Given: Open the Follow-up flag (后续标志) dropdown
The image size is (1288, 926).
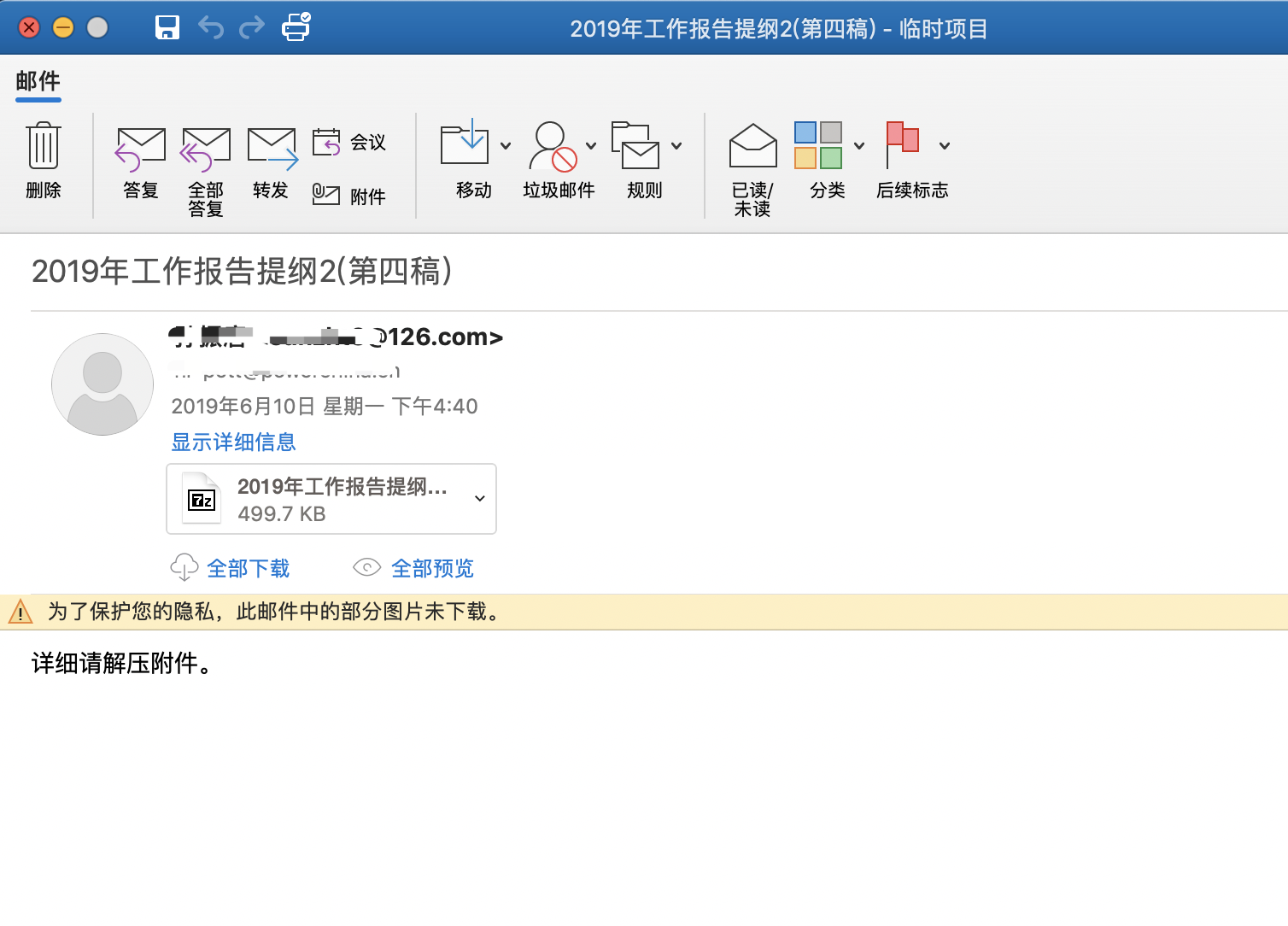Looking at the screenshot, I should pyautogui.click(x=945, y=146).
